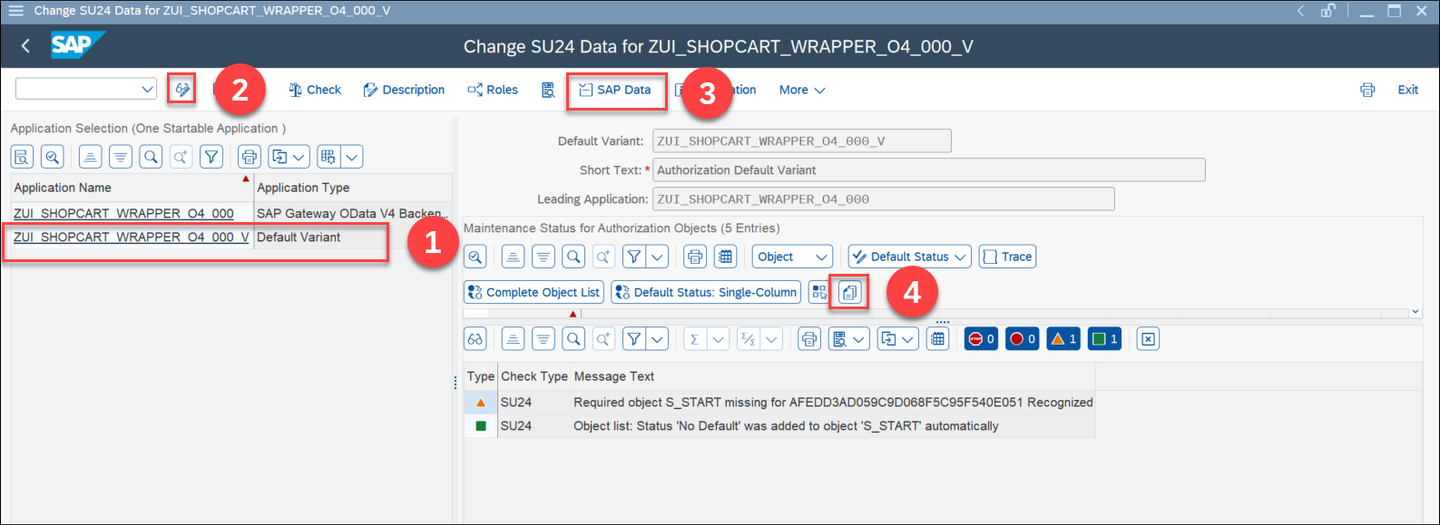Click into the Short Text field
Image resolution: width=1440 pixels, height=525 pixels.
click(x=928, y=170)
